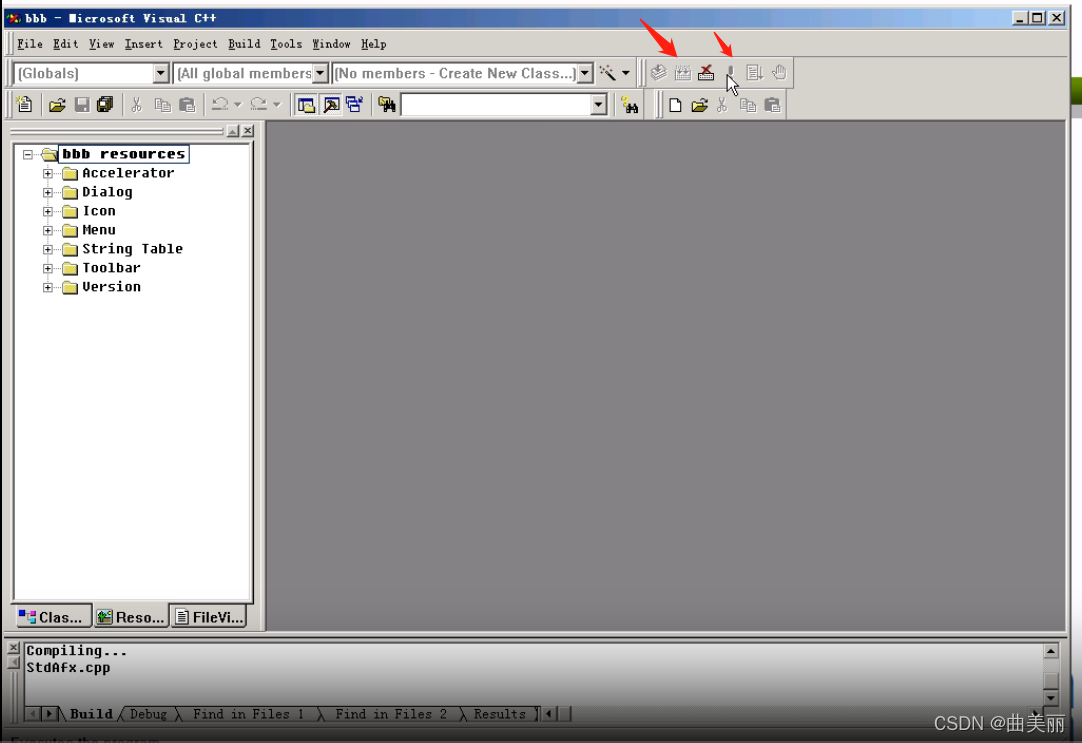Expand the Version folder

click(x=48, y=287)
